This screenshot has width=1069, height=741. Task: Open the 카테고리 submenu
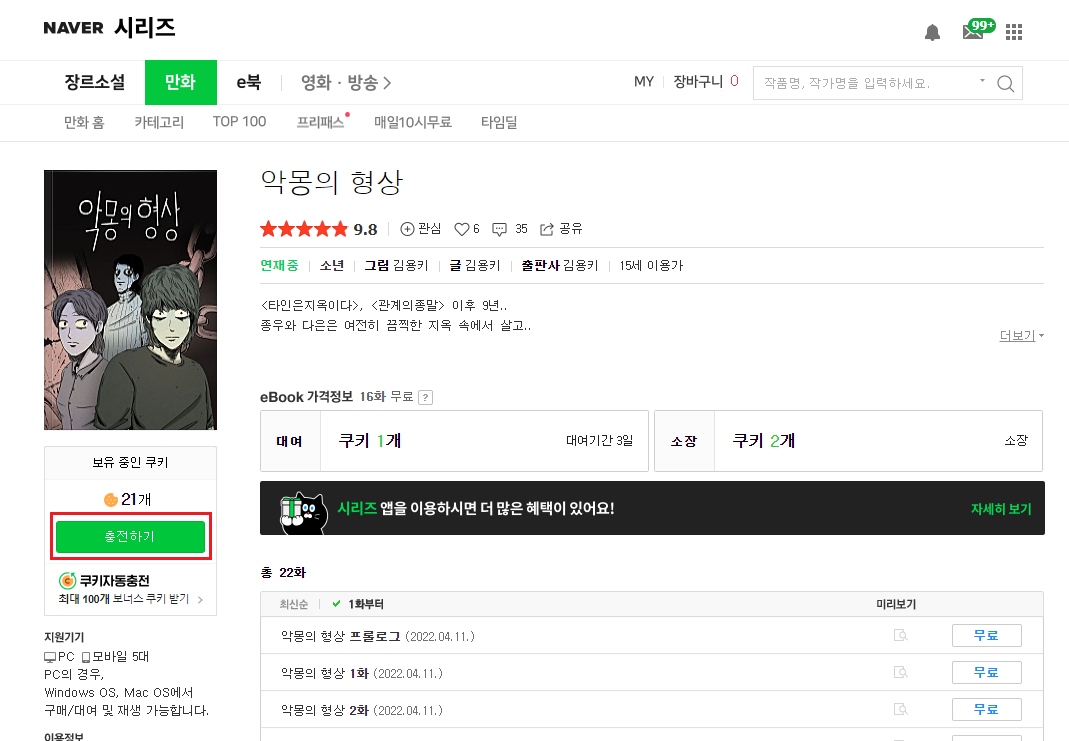tap(159, 123)
